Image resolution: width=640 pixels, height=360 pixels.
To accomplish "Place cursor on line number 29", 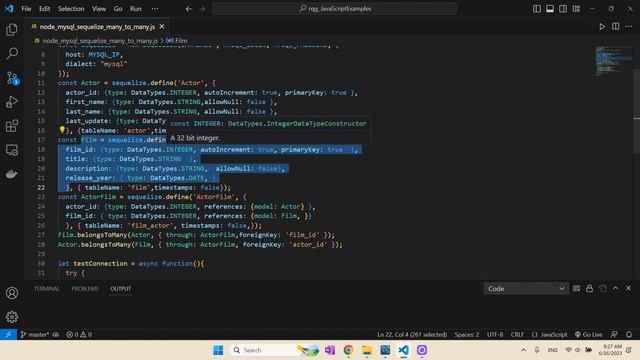I will point(41,254).
